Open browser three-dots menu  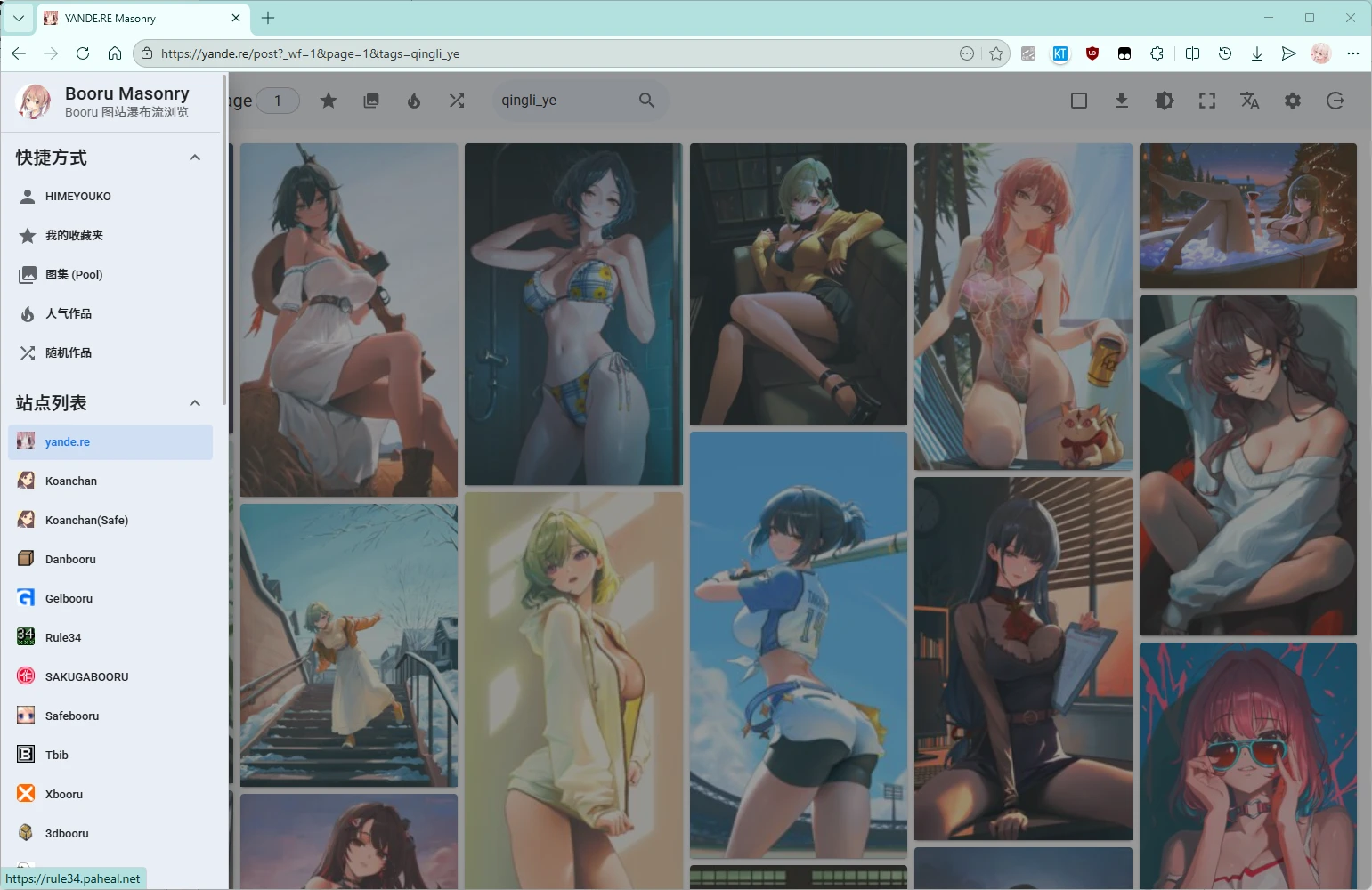[1353, 53]
